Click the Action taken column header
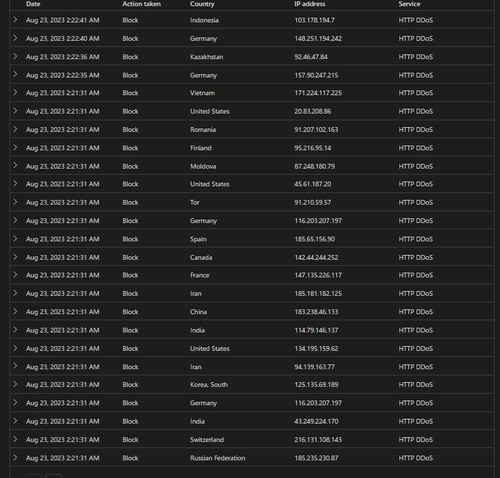This screenshot has width=500, height=478. 141,4
